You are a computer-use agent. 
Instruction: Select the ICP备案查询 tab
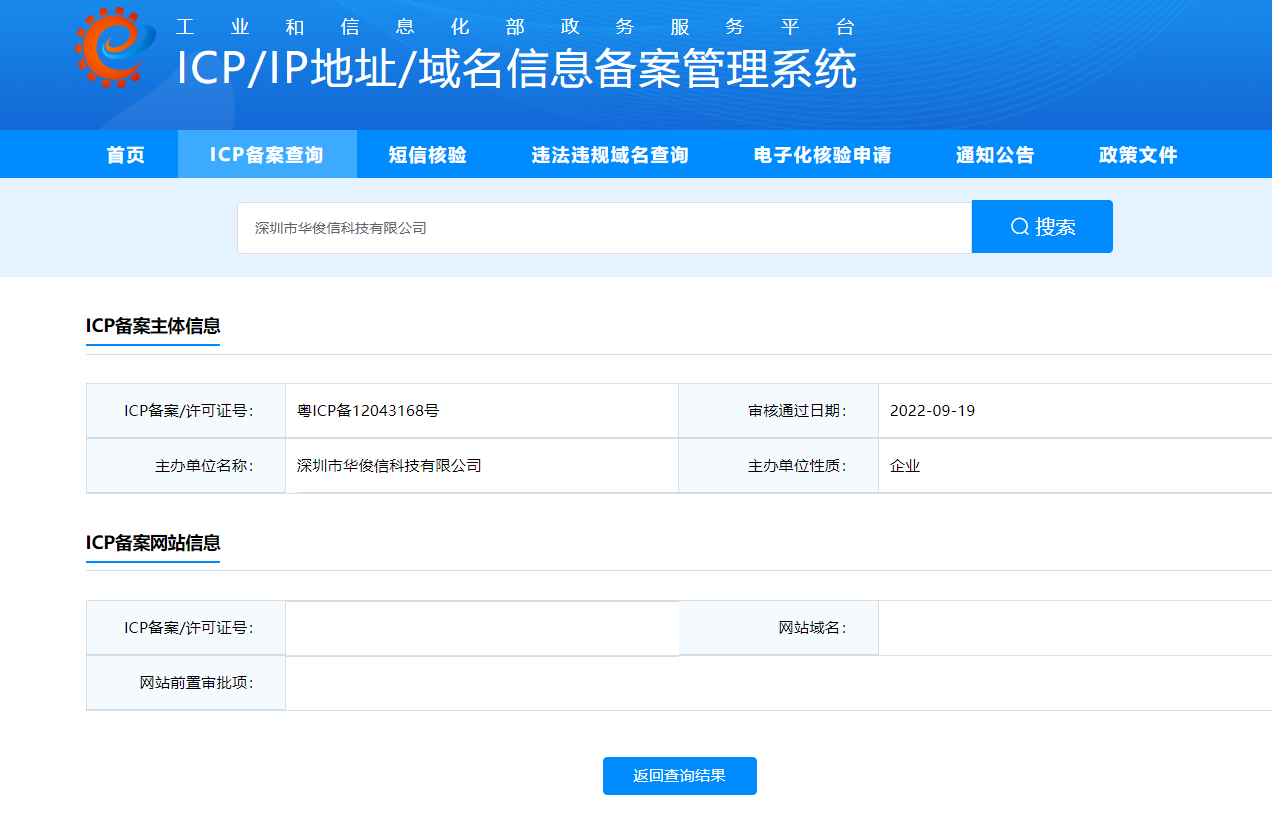[267, 155]
